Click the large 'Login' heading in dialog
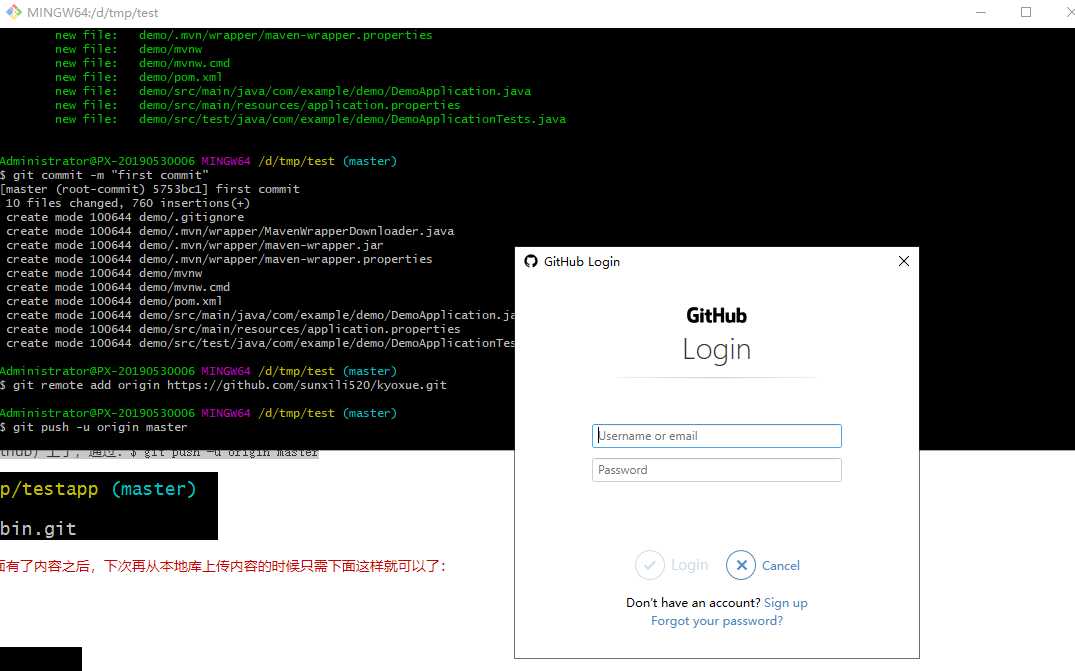Screen dimensions: 1075x671 [x=716, y=350]
